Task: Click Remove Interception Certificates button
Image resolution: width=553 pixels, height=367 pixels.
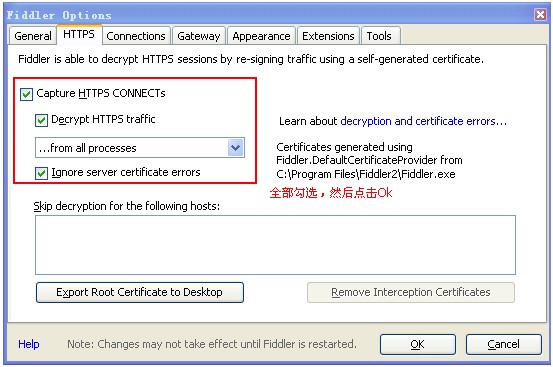Action: pos(411,292)
